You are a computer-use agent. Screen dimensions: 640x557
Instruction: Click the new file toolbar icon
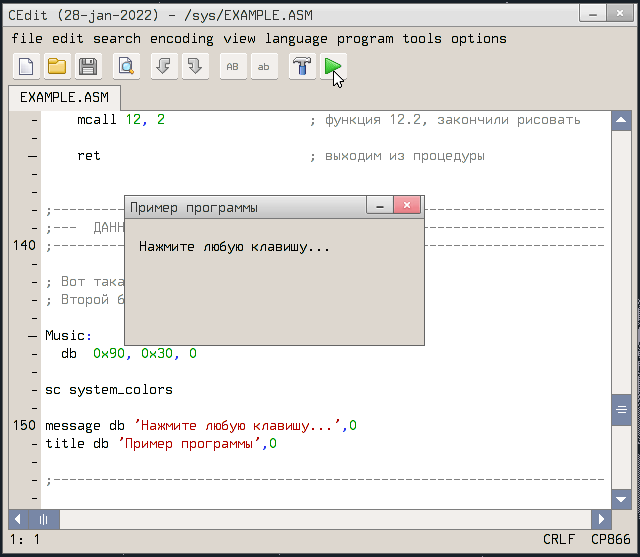(x=27, y=67)
